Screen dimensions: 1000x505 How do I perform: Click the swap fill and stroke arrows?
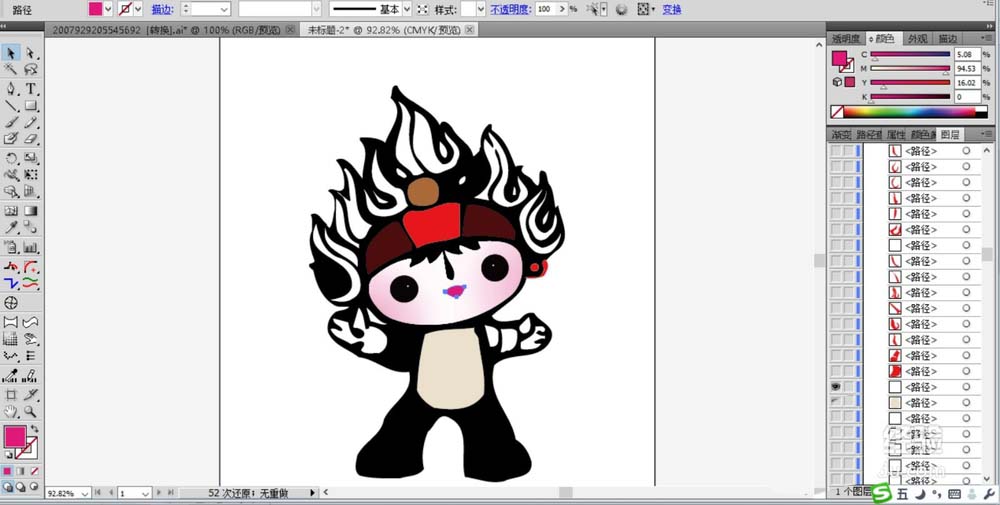click(34, 429)
